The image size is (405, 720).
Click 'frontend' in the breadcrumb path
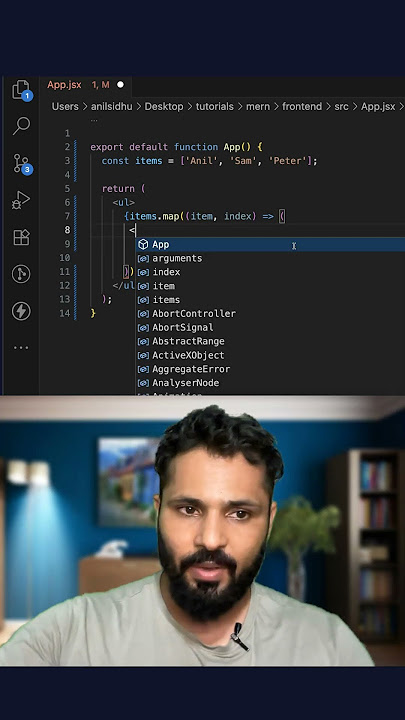[302, 107]
